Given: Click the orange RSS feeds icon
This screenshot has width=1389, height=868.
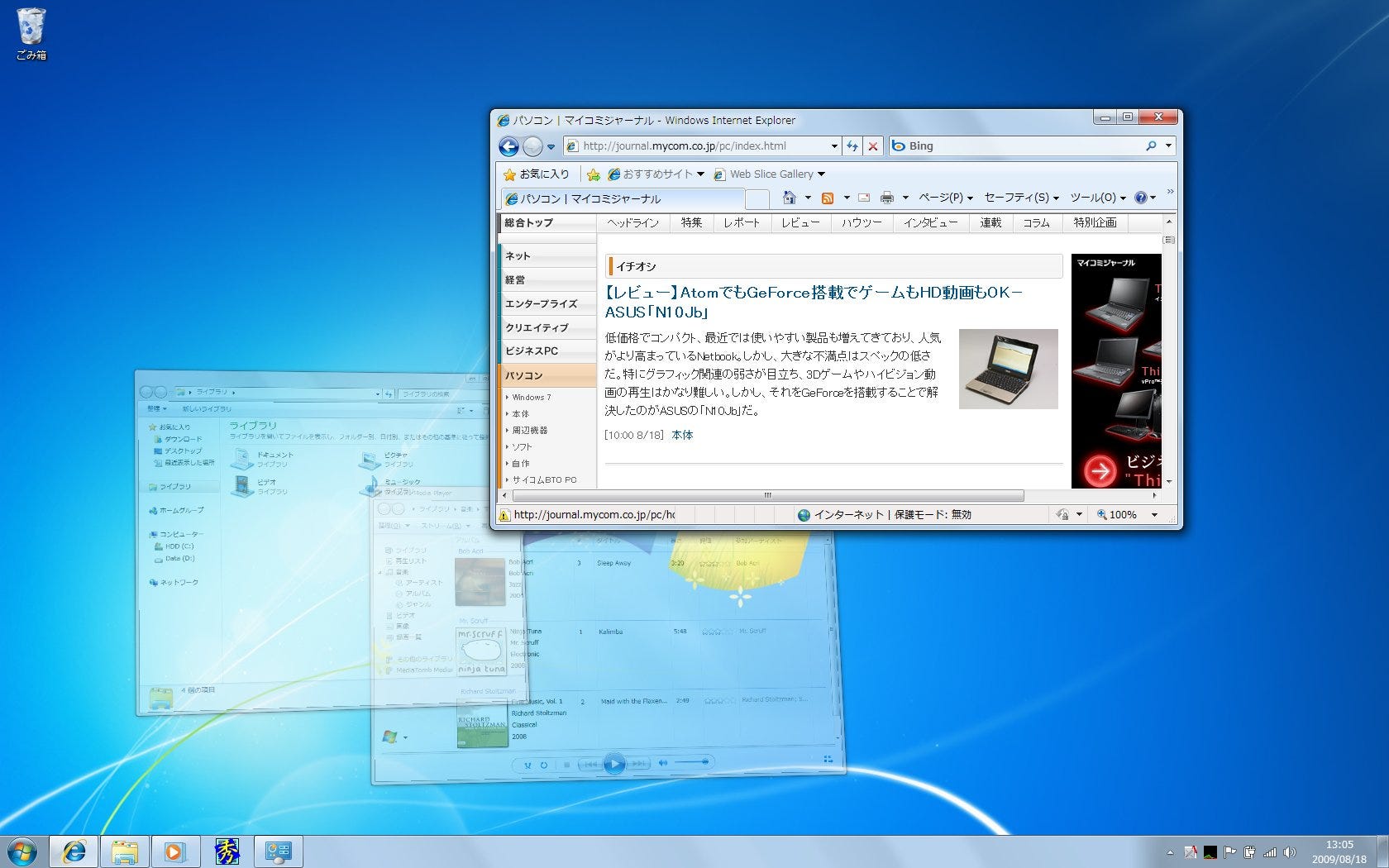Looking at the screenshot, I should (828, 198).
